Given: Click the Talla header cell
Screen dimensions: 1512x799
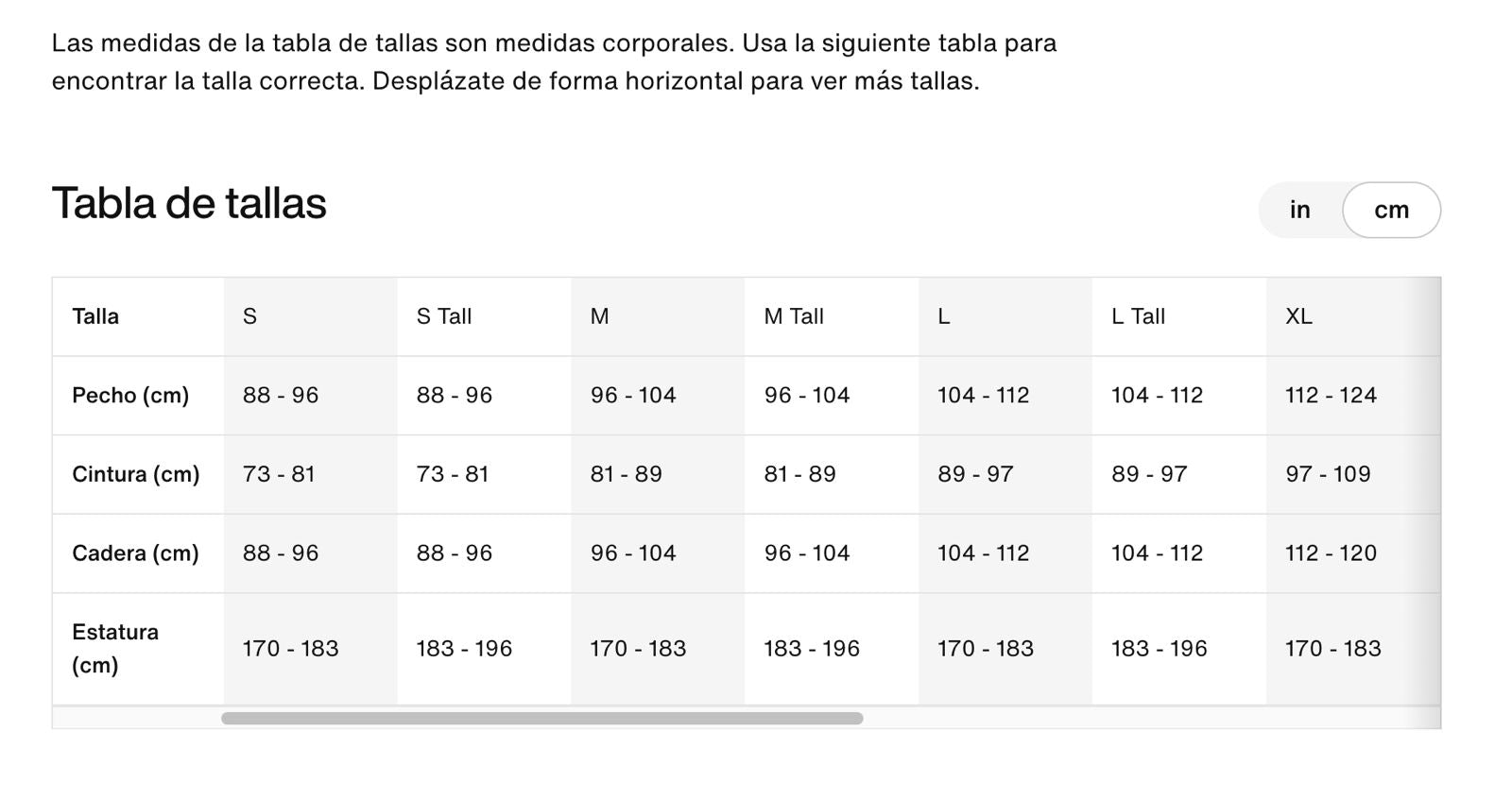Looking at the screenshot, I should click(138, 316).
